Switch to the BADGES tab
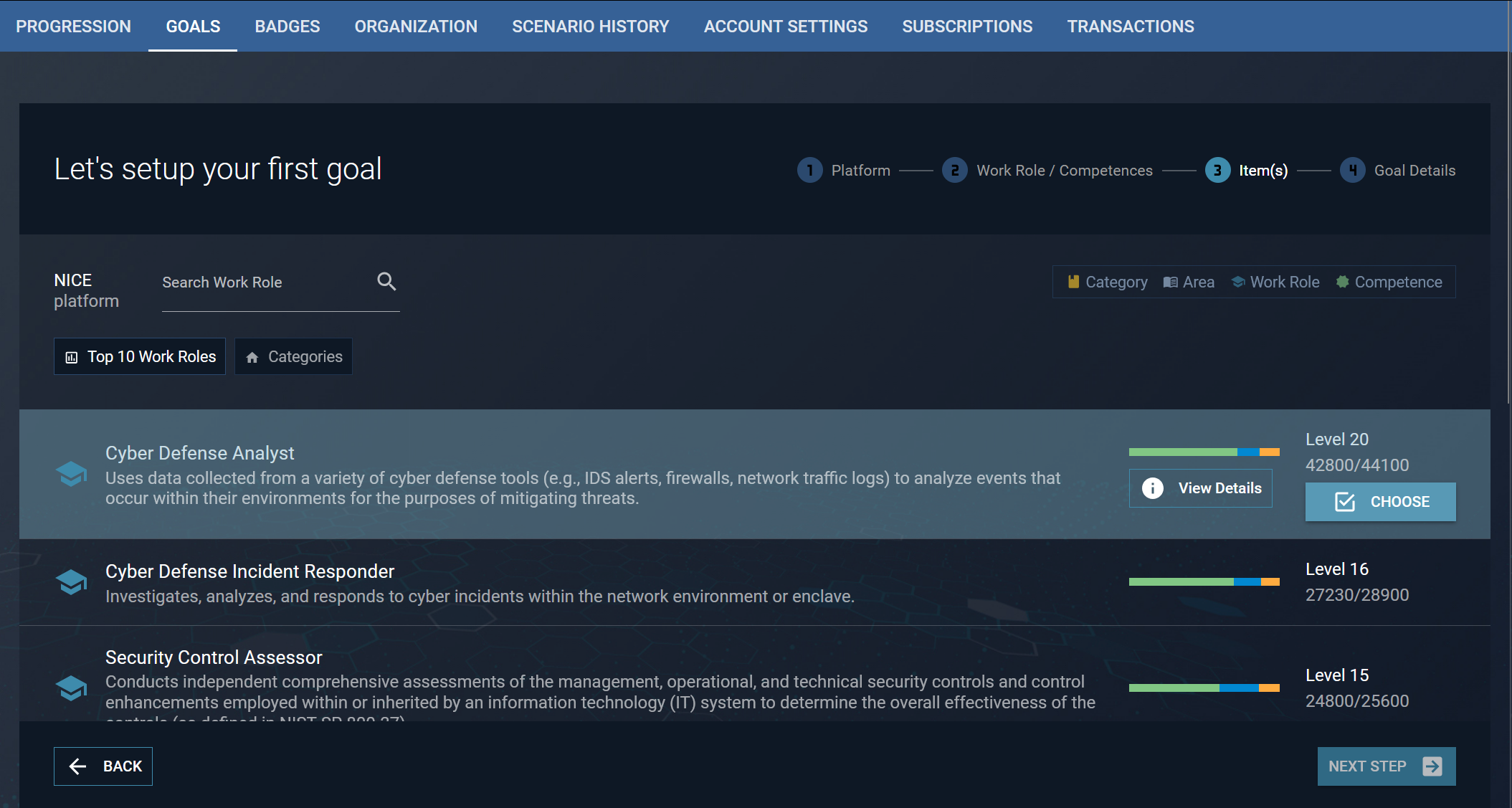The height and width of the screenshot is (808, 1512). pyautogui.click(x=287, y=26)
